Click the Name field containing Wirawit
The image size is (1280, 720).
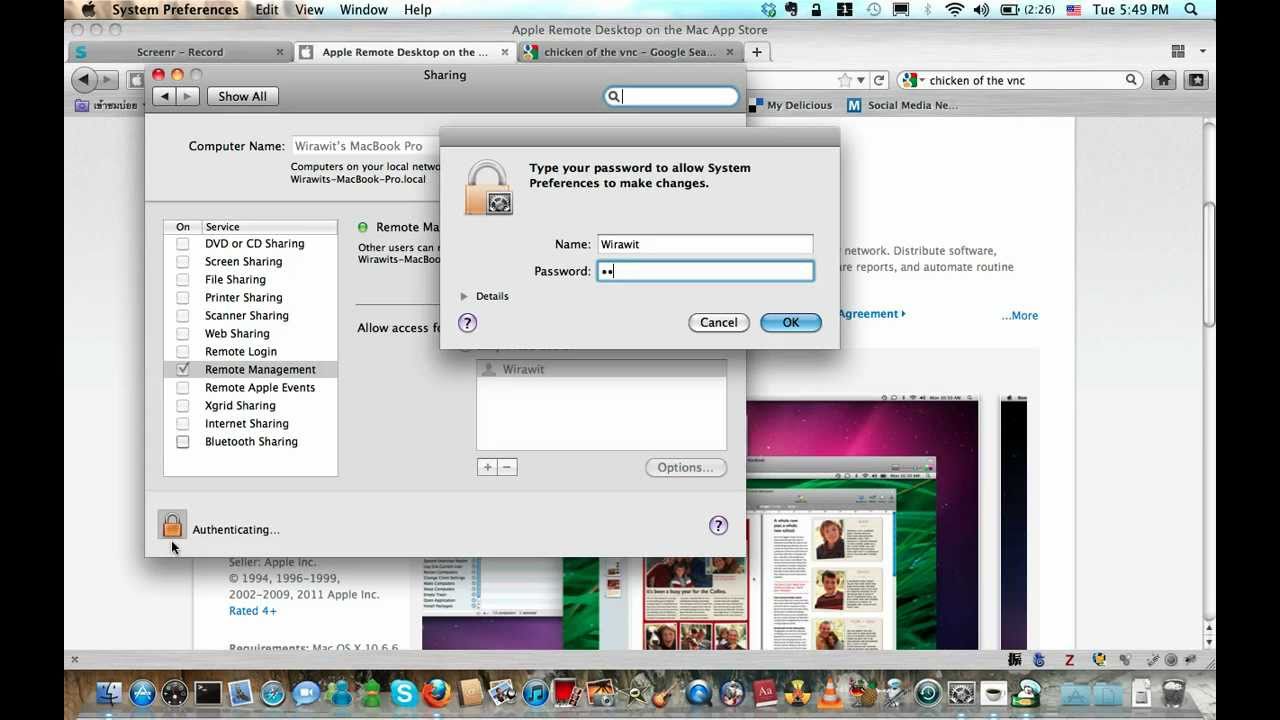pyautogui.click(x=705, y=244)
